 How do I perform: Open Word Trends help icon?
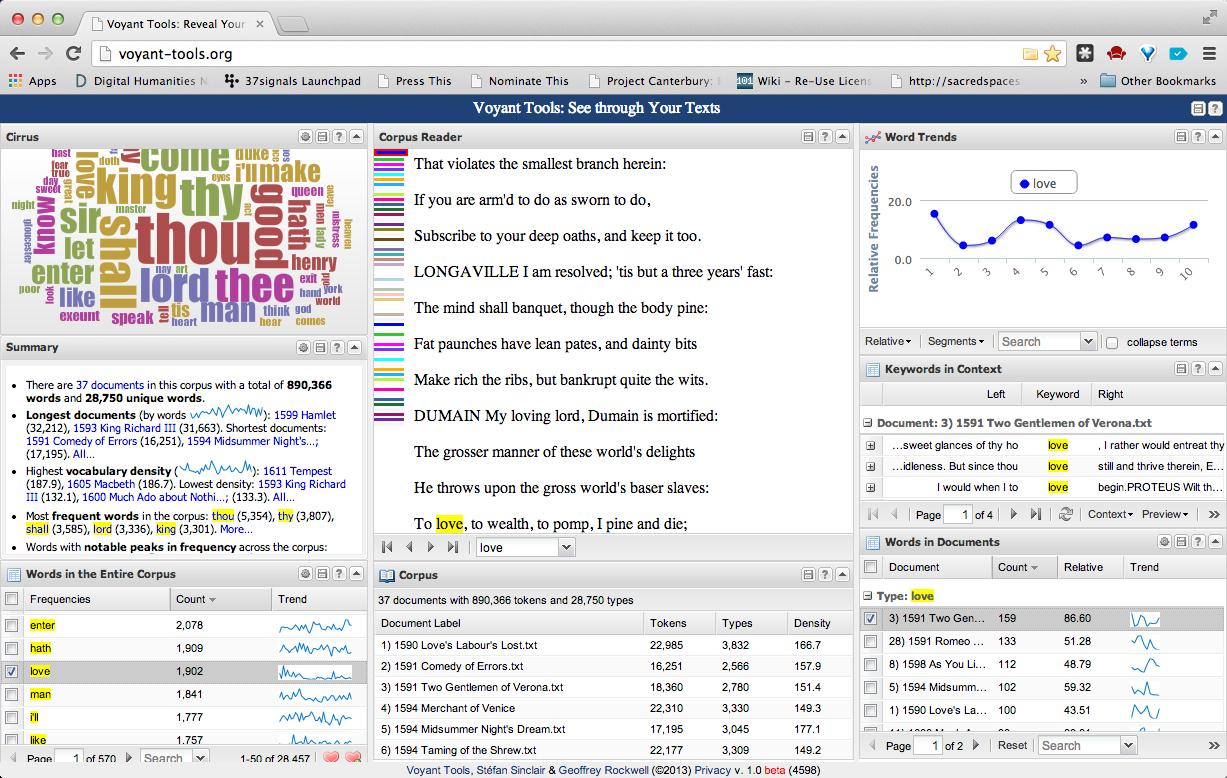coord(1198,137)
